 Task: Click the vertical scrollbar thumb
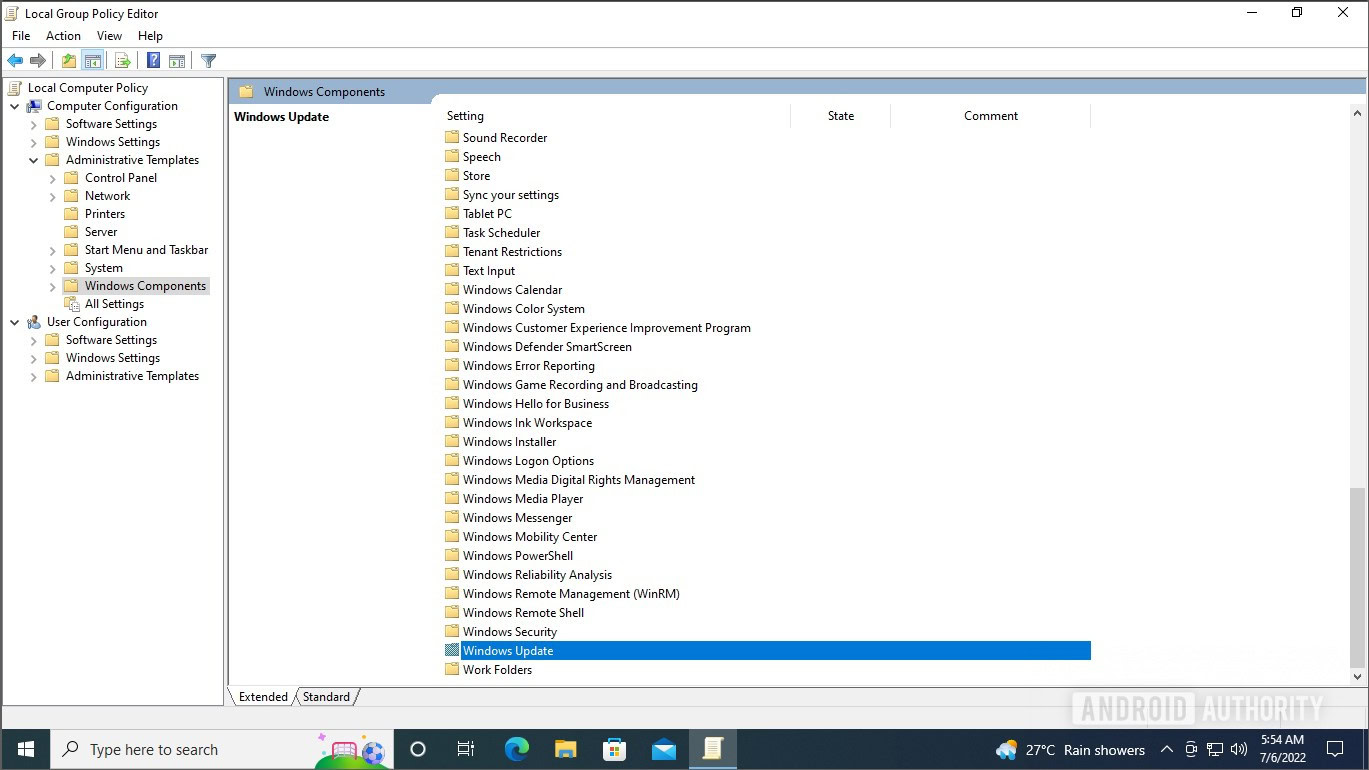(x=1357, y=578)
